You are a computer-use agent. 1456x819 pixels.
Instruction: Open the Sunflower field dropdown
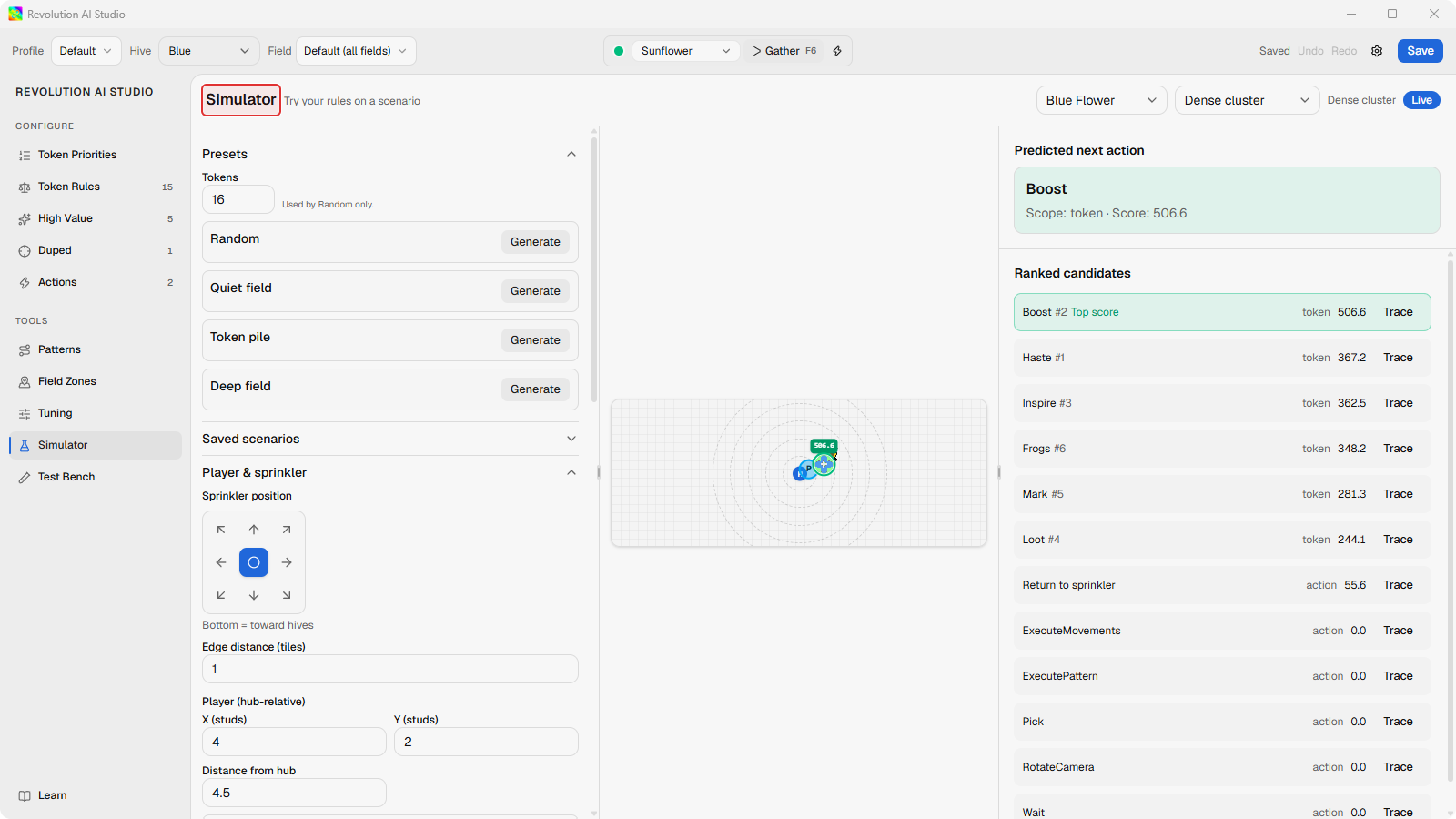[686, 51]
